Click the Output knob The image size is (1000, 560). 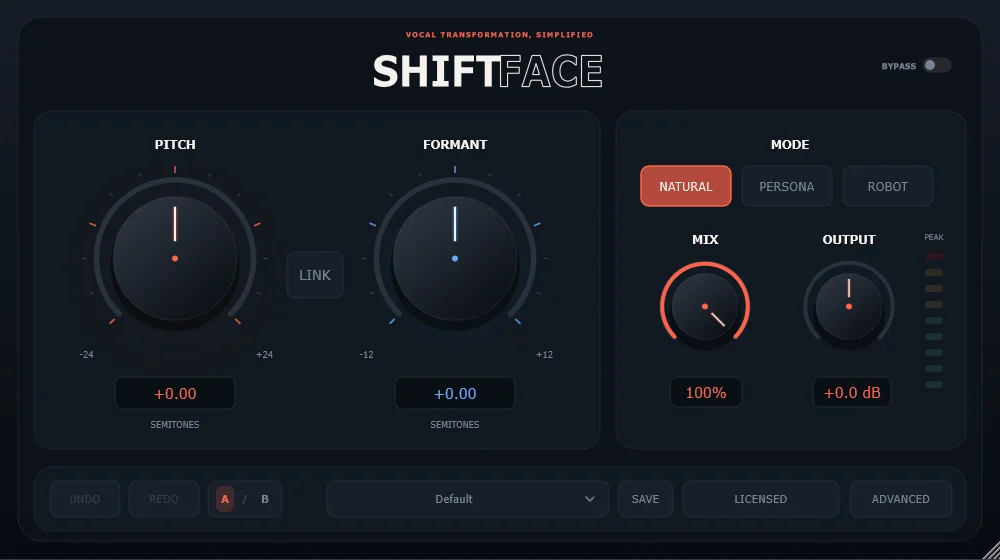click(x=849, y=307)
